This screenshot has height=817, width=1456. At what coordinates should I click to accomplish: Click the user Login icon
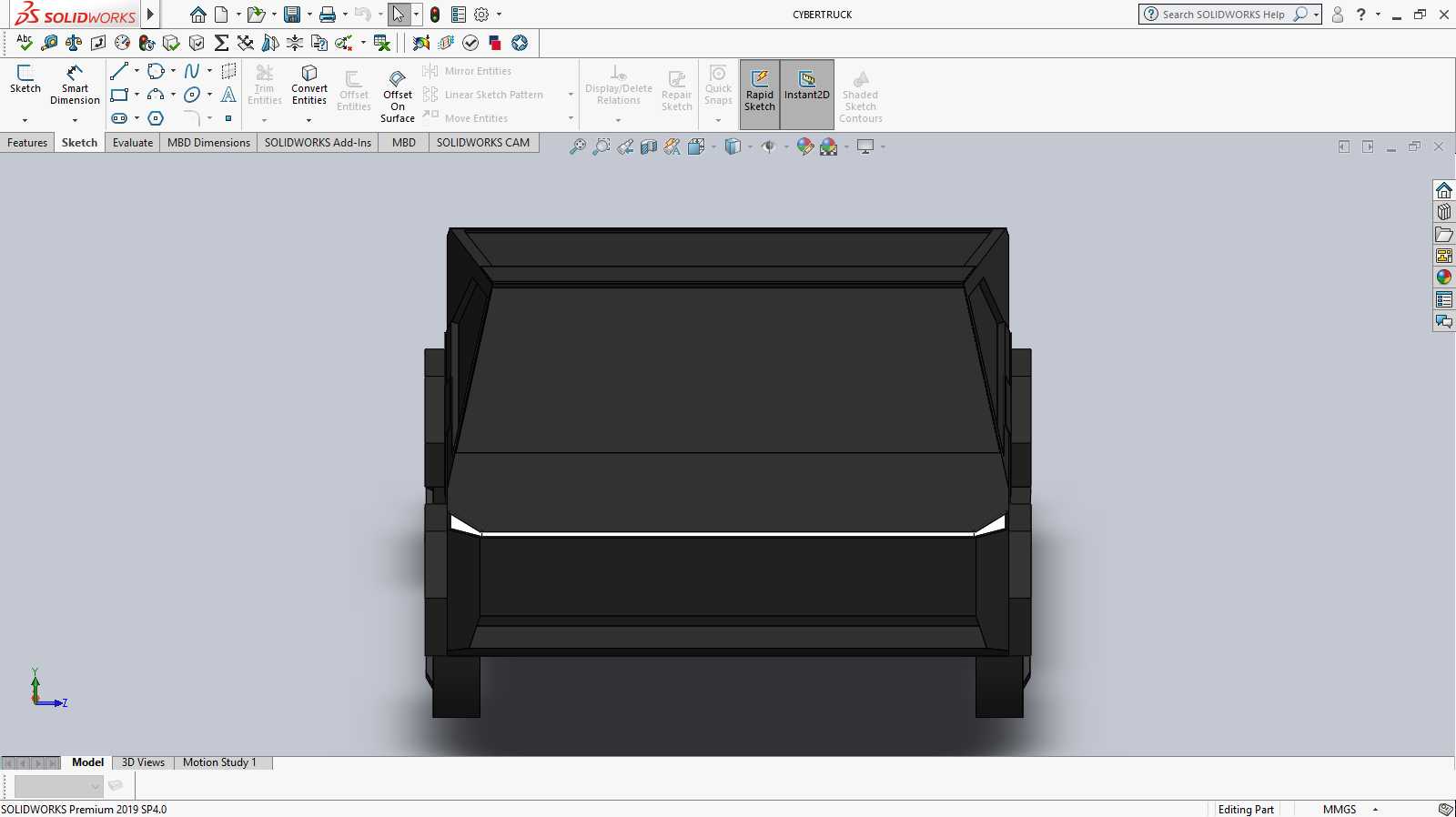(x=1338, y=15)
